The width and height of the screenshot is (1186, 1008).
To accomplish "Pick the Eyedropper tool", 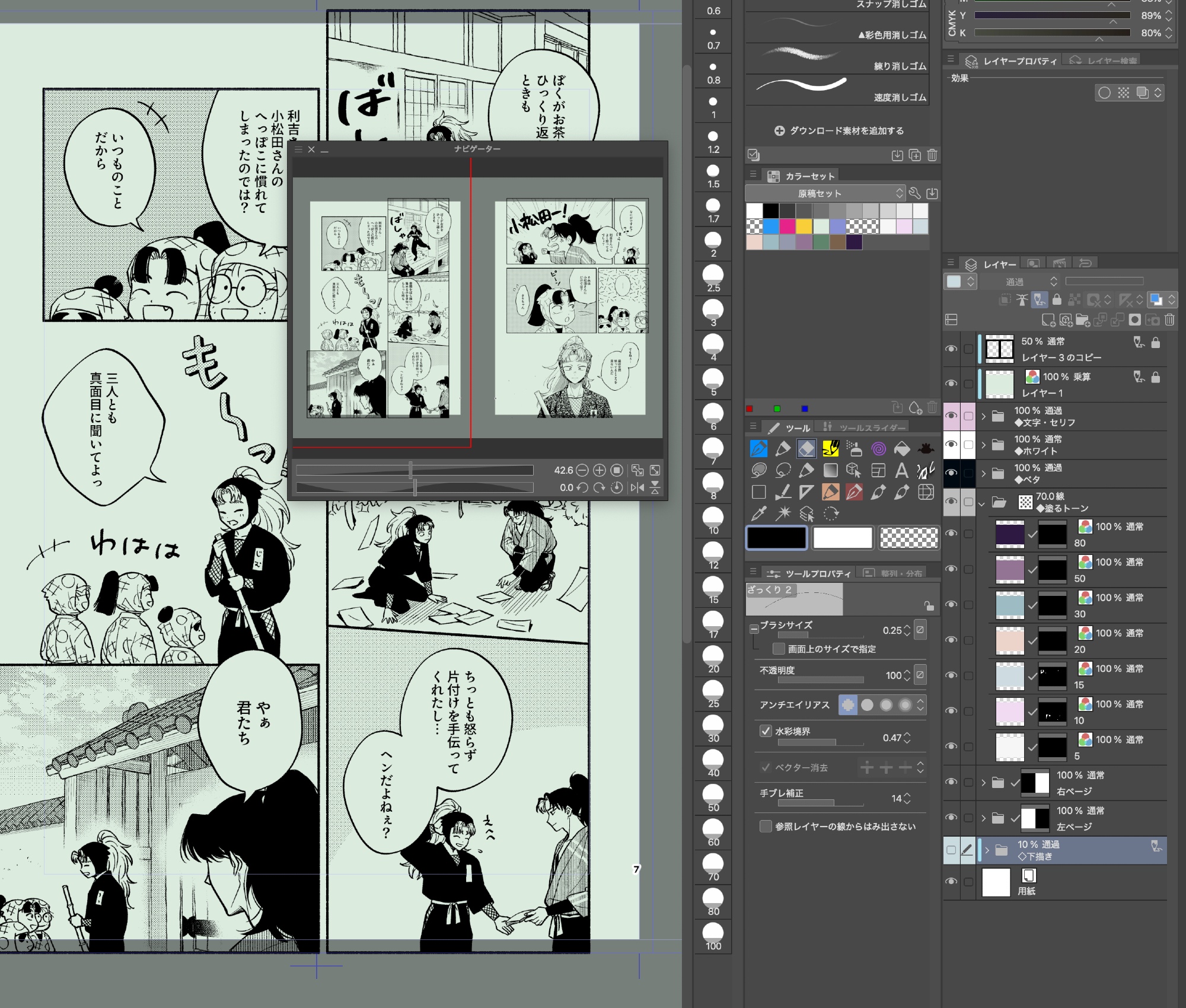I will [x=758, y=513].
